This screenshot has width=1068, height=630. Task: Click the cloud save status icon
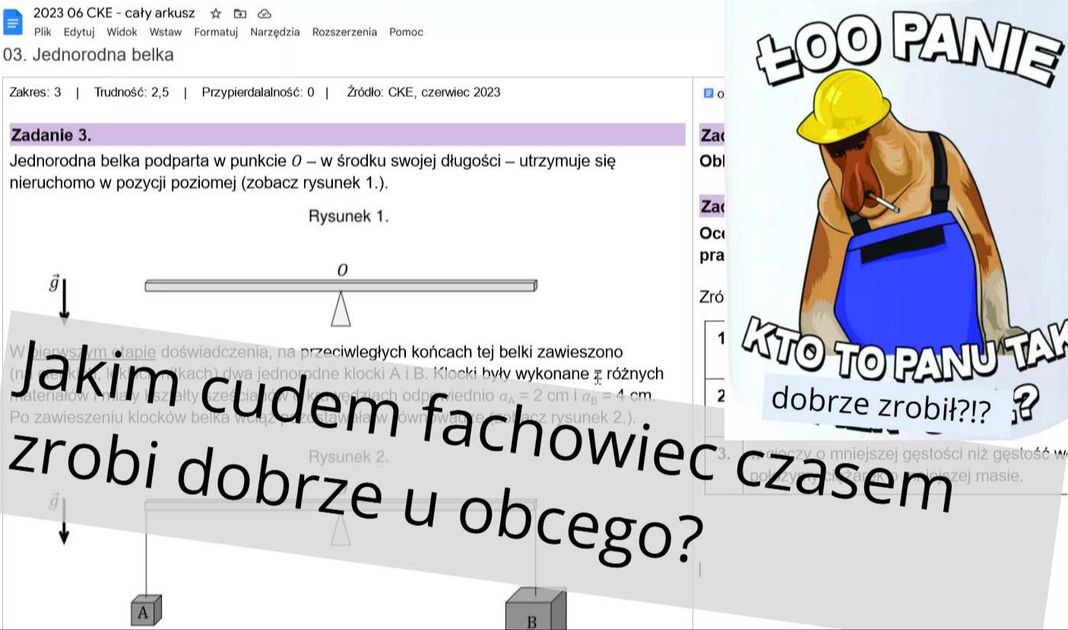263,14
